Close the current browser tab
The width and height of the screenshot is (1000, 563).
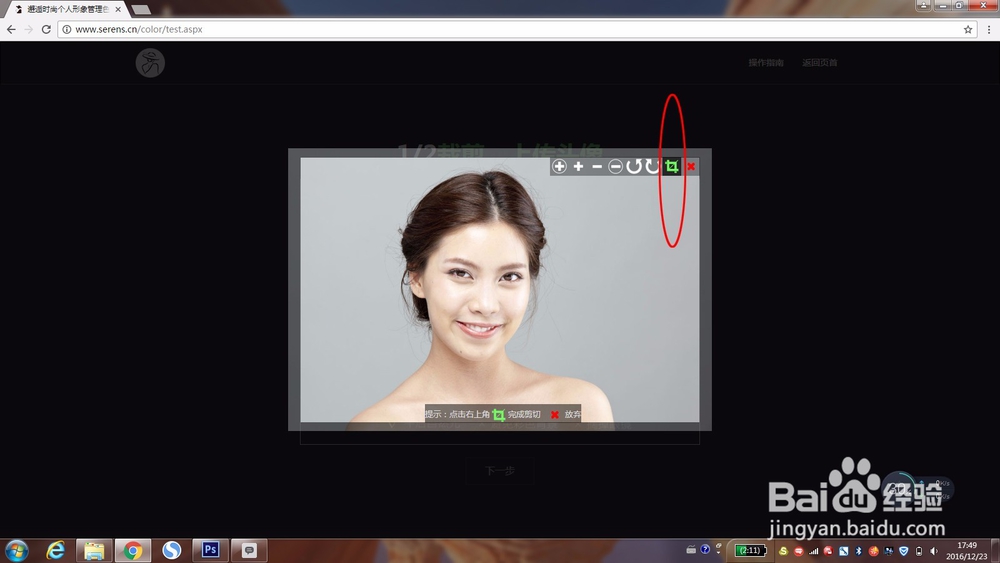118,10
